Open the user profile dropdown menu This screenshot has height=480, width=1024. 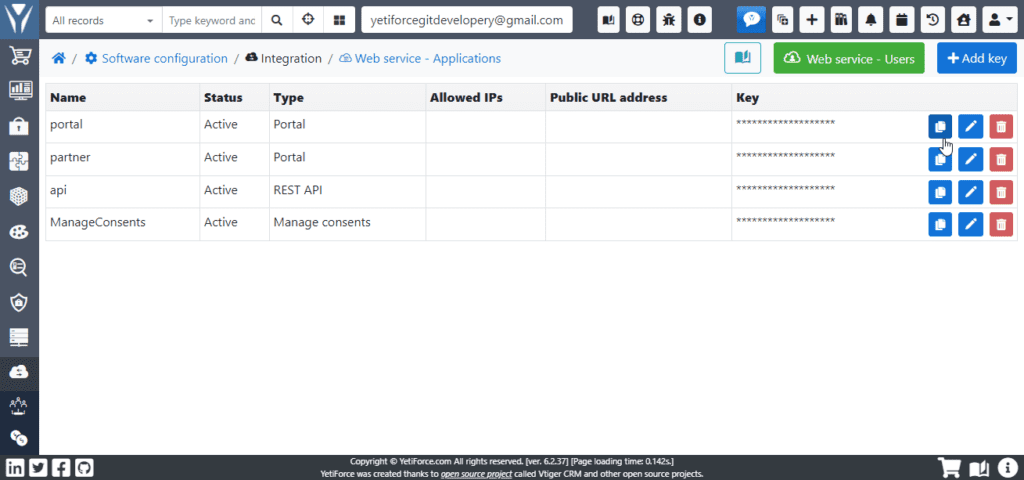pyautogui.click(x=998, y=19)
